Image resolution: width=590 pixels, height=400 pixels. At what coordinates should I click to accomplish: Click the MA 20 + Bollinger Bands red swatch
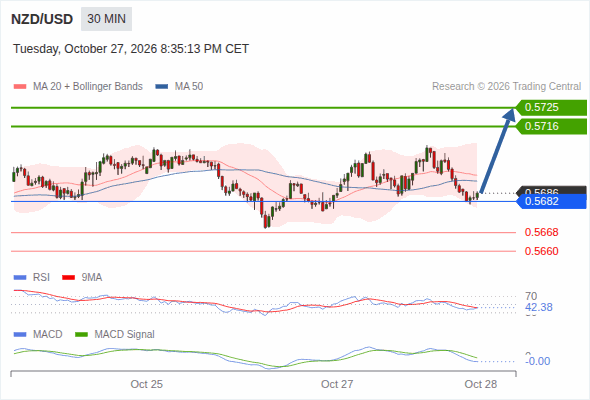click(x=20, y=87)
